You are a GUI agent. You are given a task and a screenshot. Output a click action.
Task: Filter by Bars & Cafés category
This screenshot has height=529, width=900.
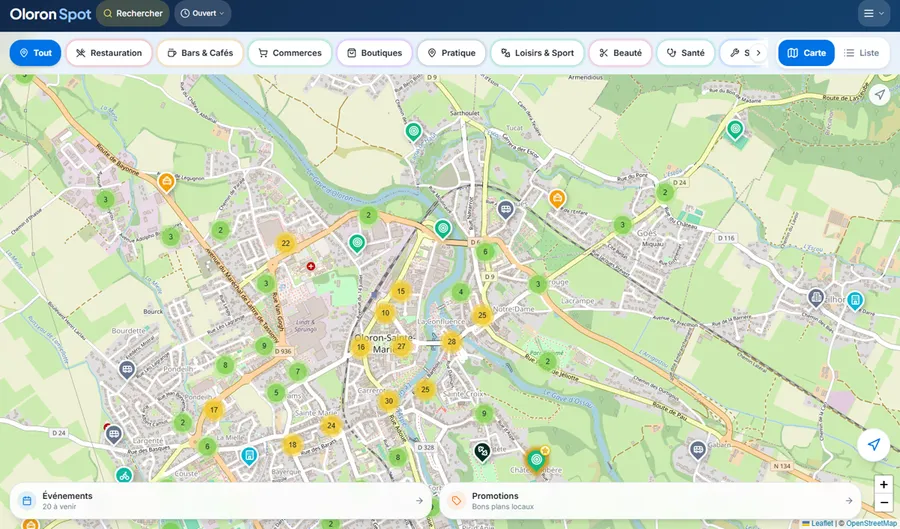pos(200,53)
